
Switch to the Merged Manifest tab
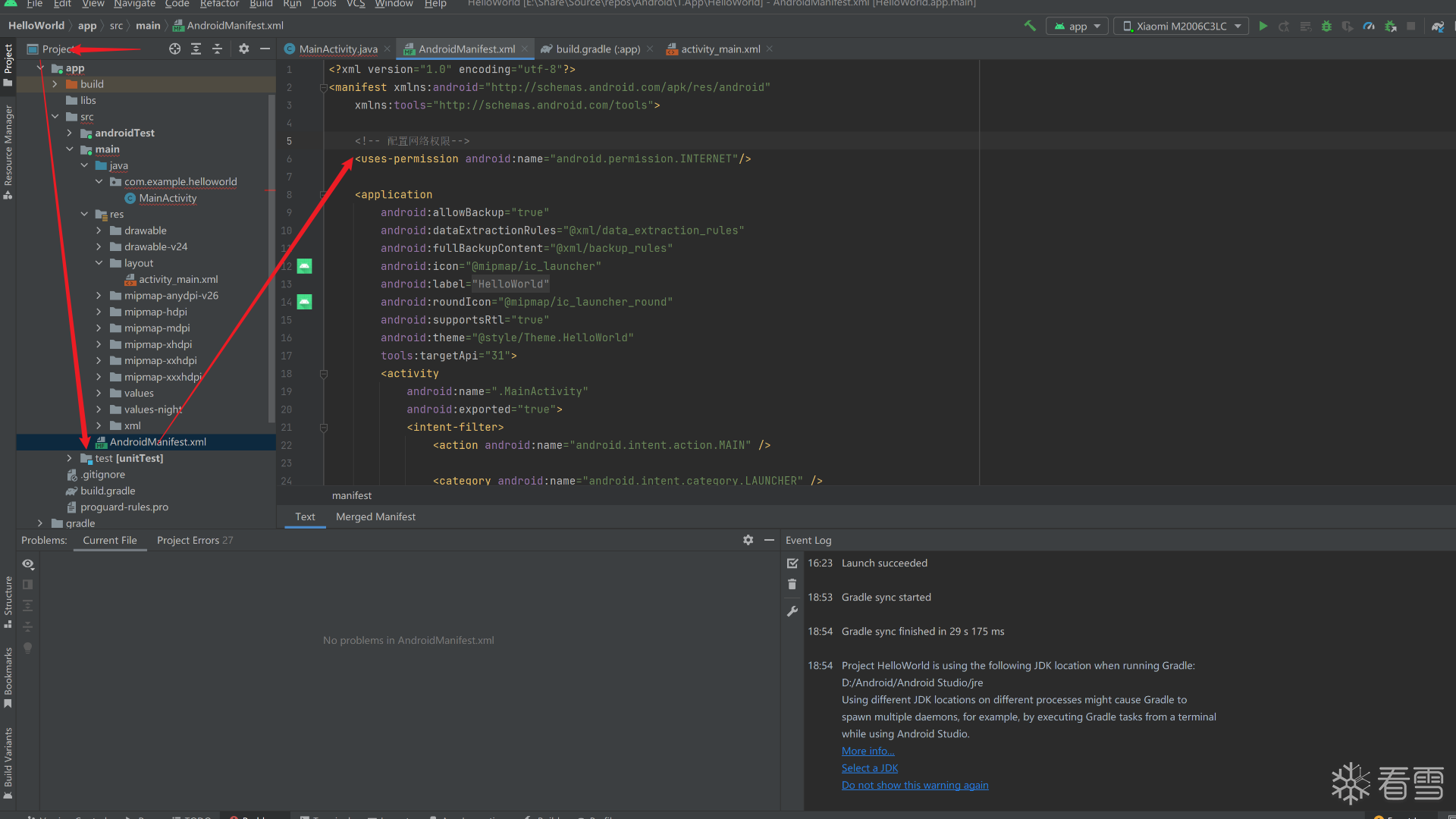(375, 517)
